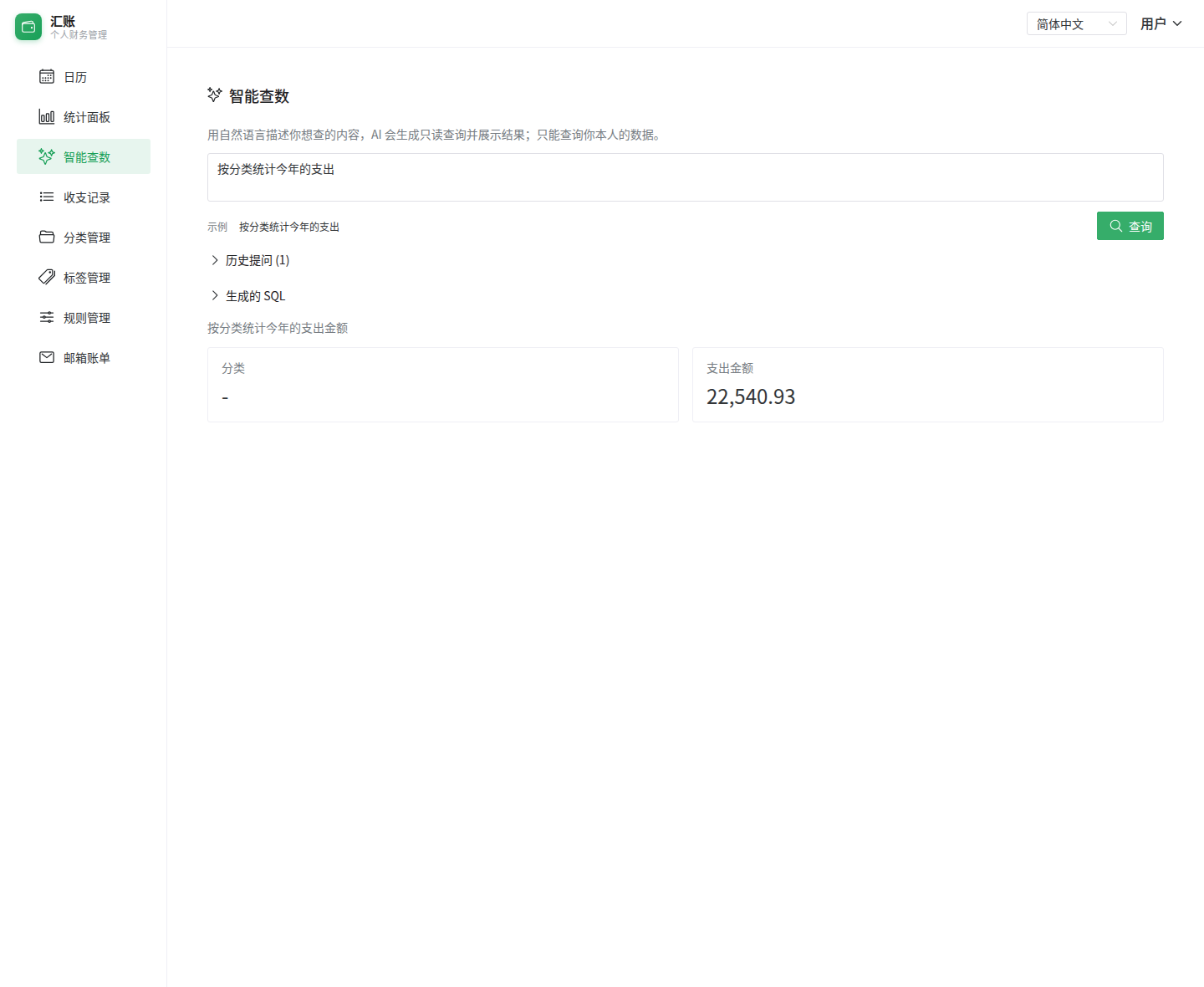Click the result title 按分类统计今年的支出金额
The width and height of the screenshot is (1204, 987).
(278, 328)
